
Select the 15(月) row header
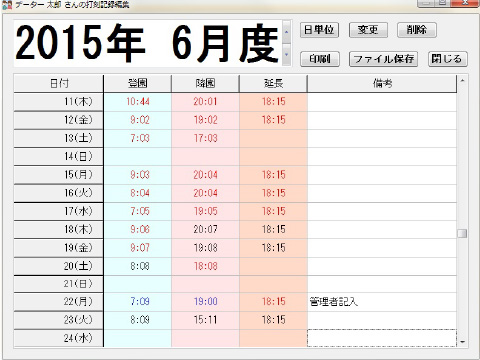pos(58,175)
